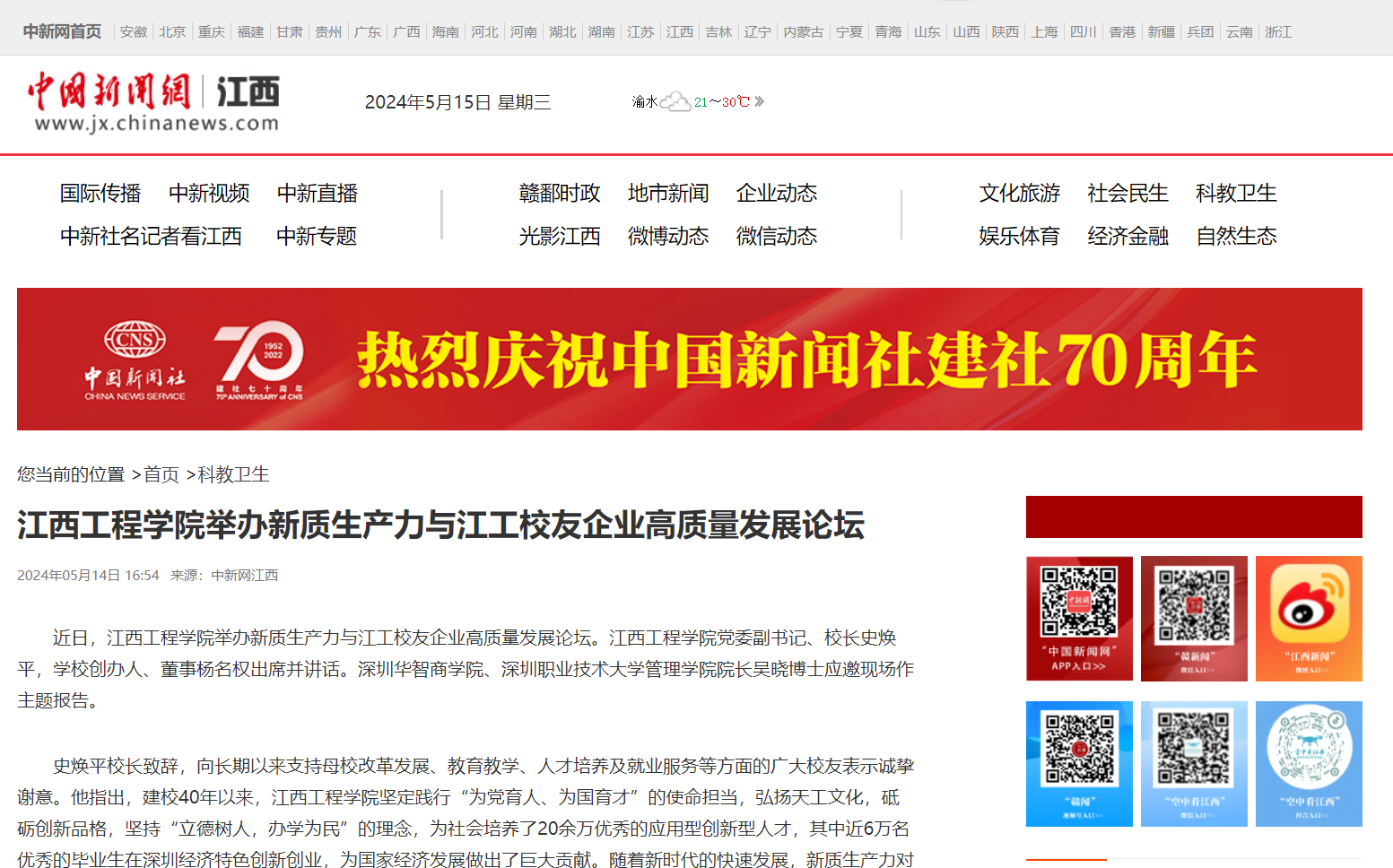Open the 空中看江西 Douyin code tile

[x=1309, y=764]
